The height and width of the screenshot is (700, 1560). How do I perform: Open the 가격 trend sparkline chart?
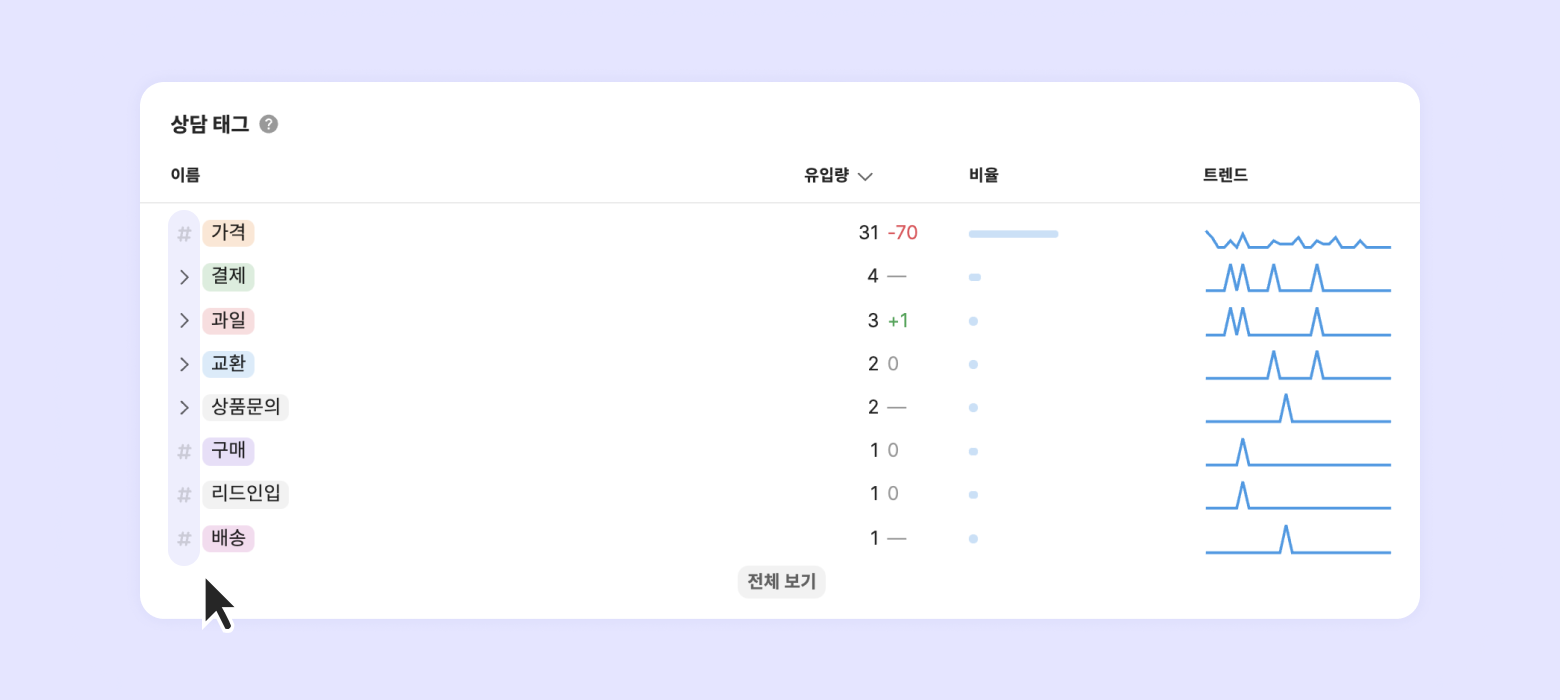(1297, 240)
